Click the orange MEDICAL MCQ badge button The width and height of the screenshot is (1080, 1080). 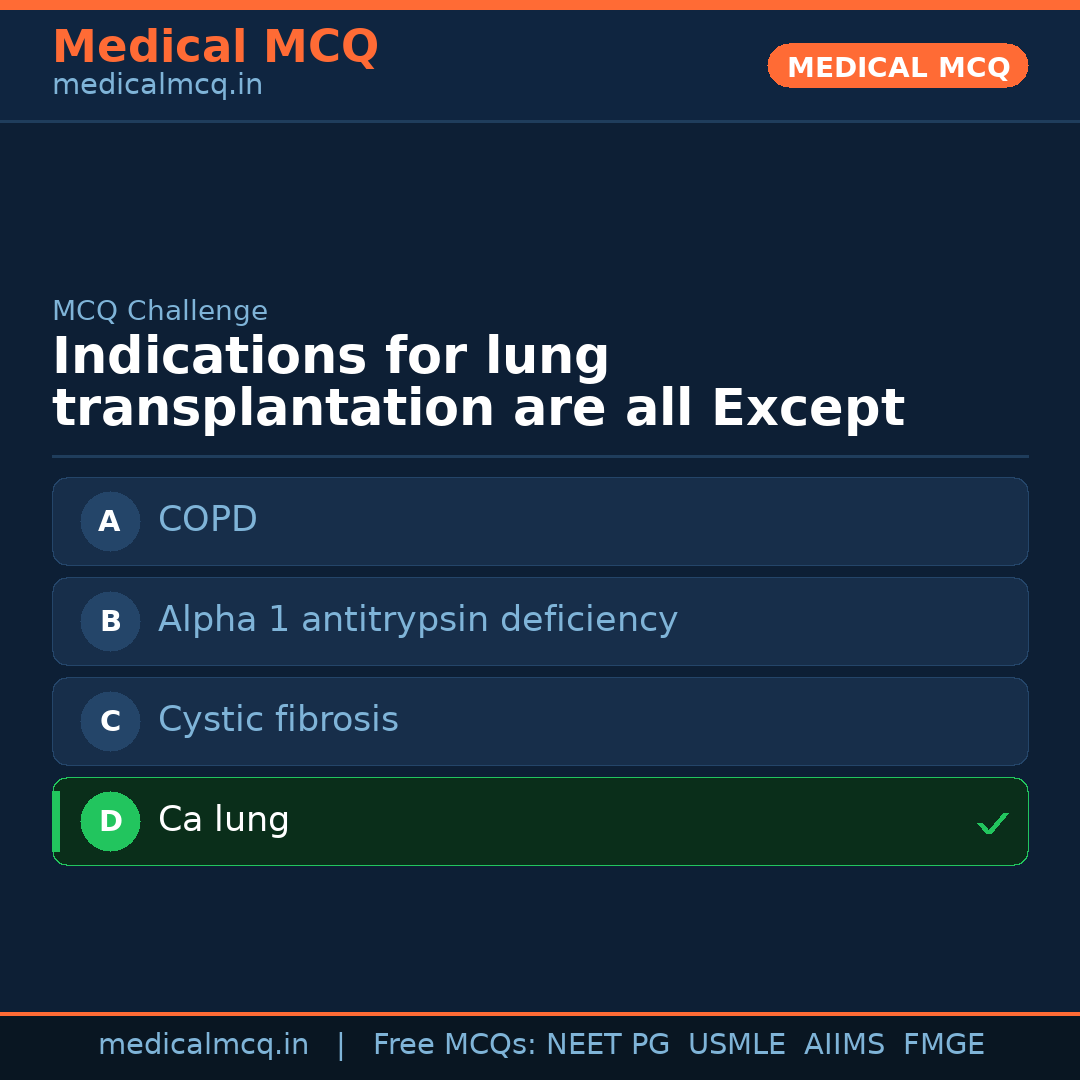[x=897, y=66]
